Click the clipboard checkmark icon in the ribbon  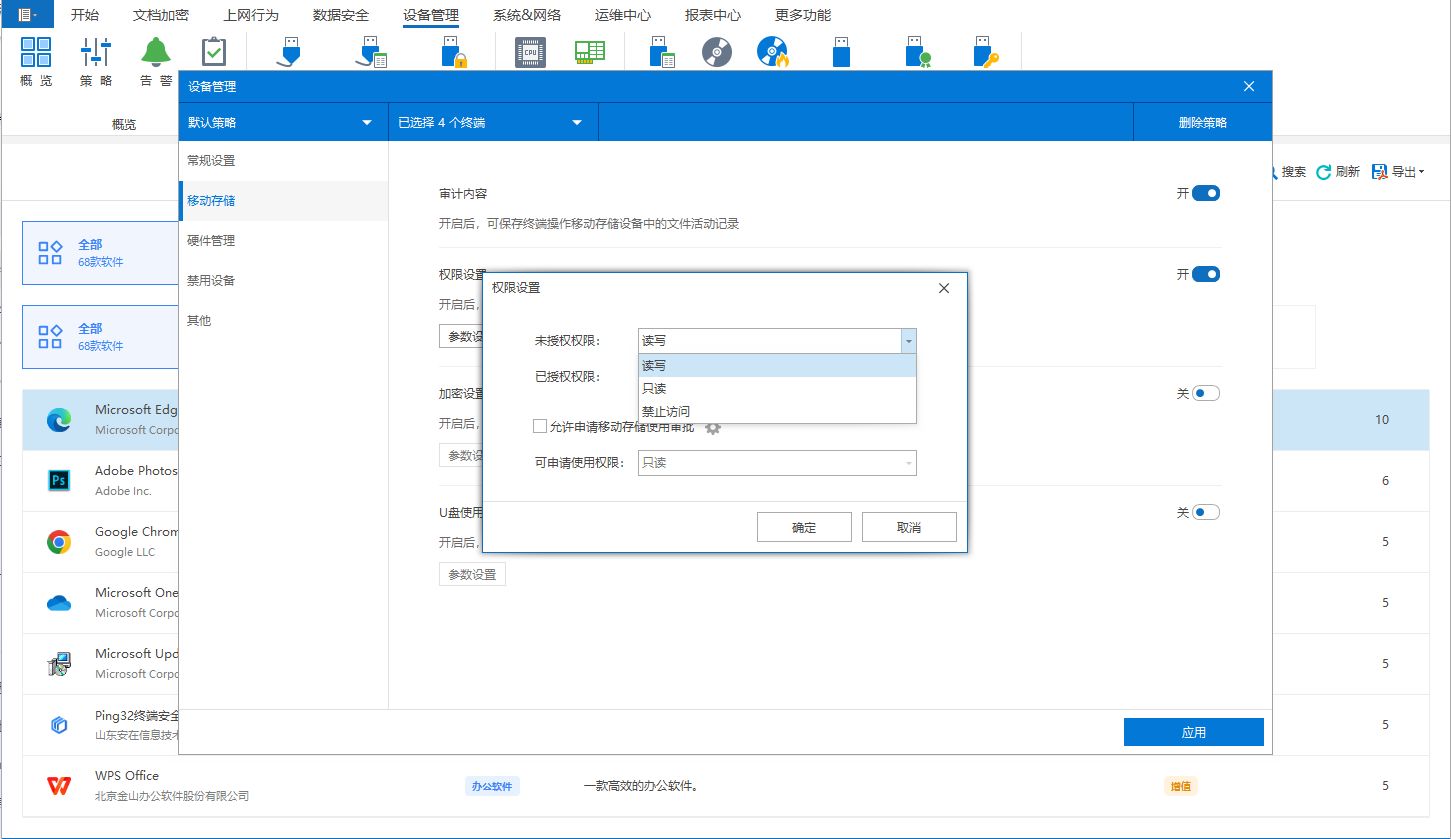point(214,52)
